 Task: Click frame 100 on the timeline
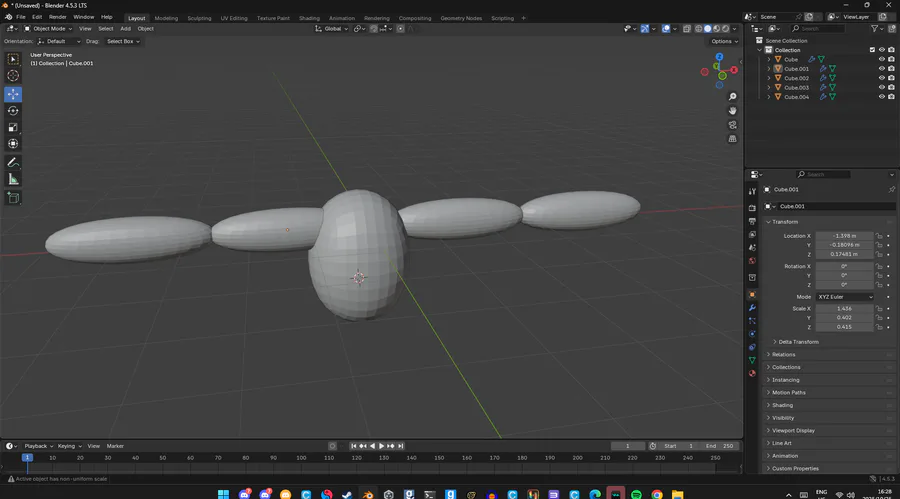(301, 458)
